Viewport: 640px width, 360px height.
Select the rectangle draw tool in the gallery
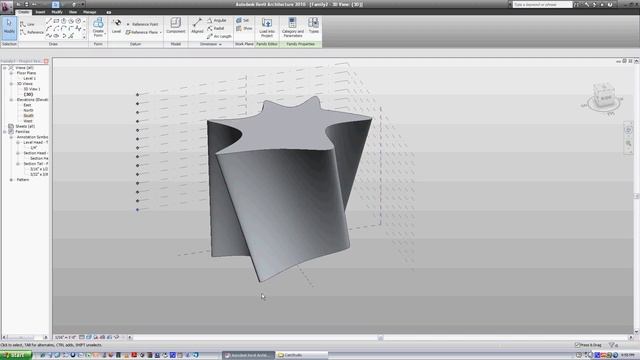click(56, 21)
